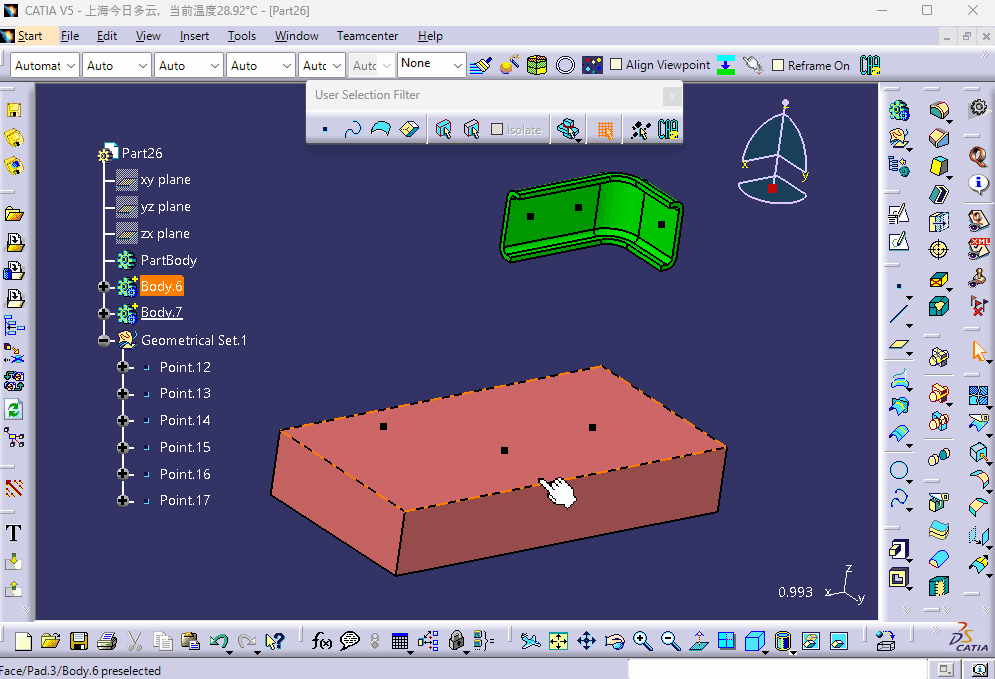Click the green download arrow icon
995x679 pixels.
(x=725, y=65)
